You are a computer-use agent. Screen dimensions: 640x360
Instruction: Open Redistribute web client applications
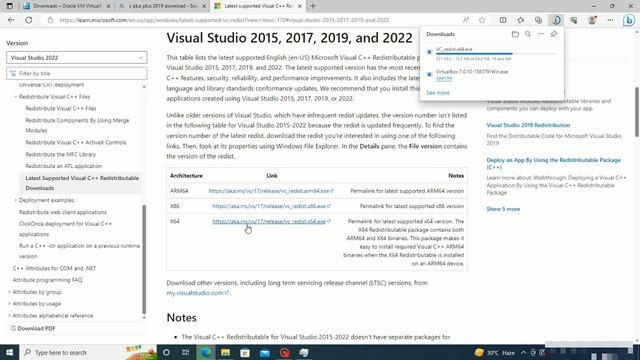pyautogui.click(x=62, y=212)
